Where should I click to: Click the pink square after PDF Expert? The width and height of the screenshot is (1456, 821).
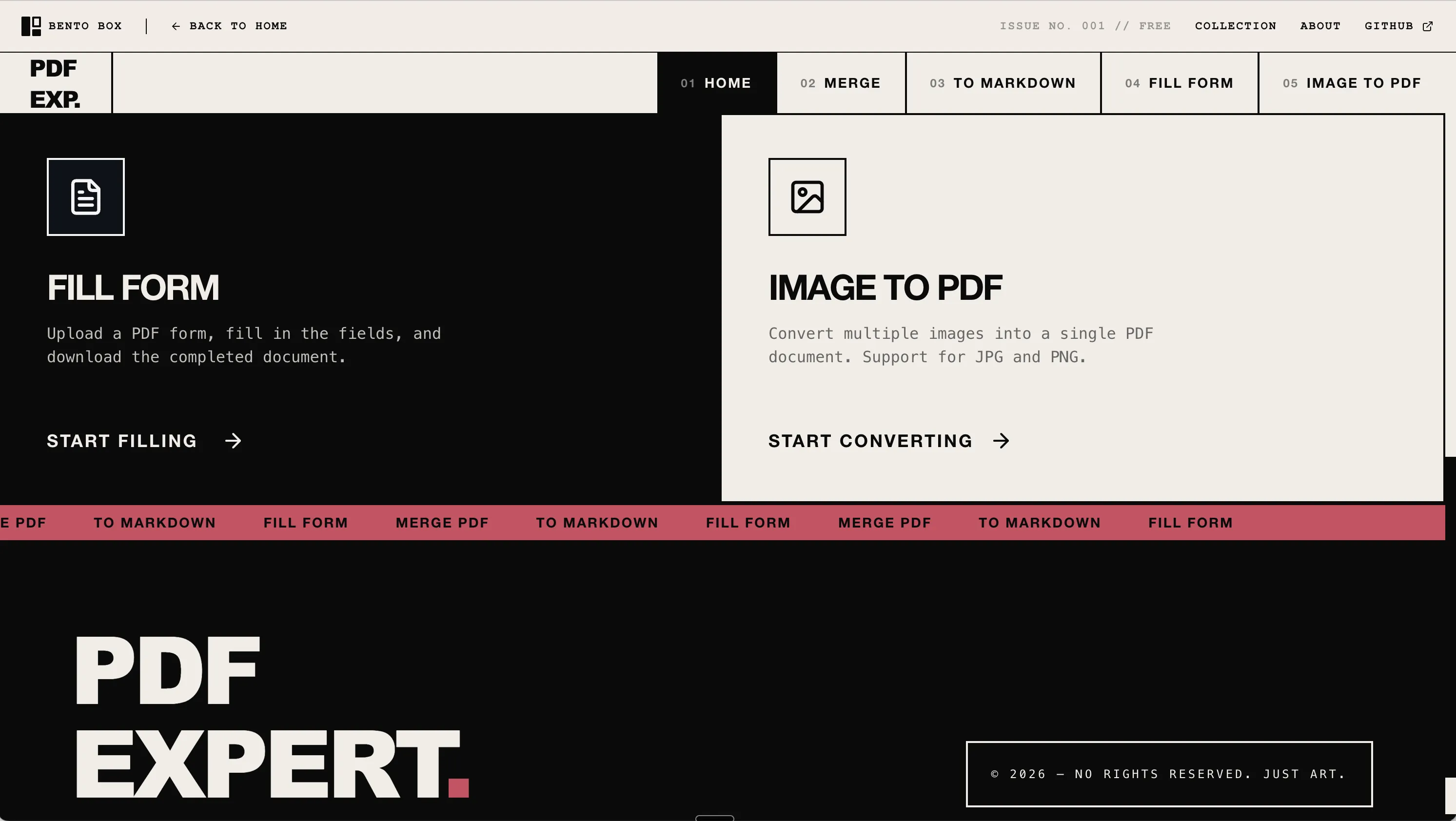point(458,788)
